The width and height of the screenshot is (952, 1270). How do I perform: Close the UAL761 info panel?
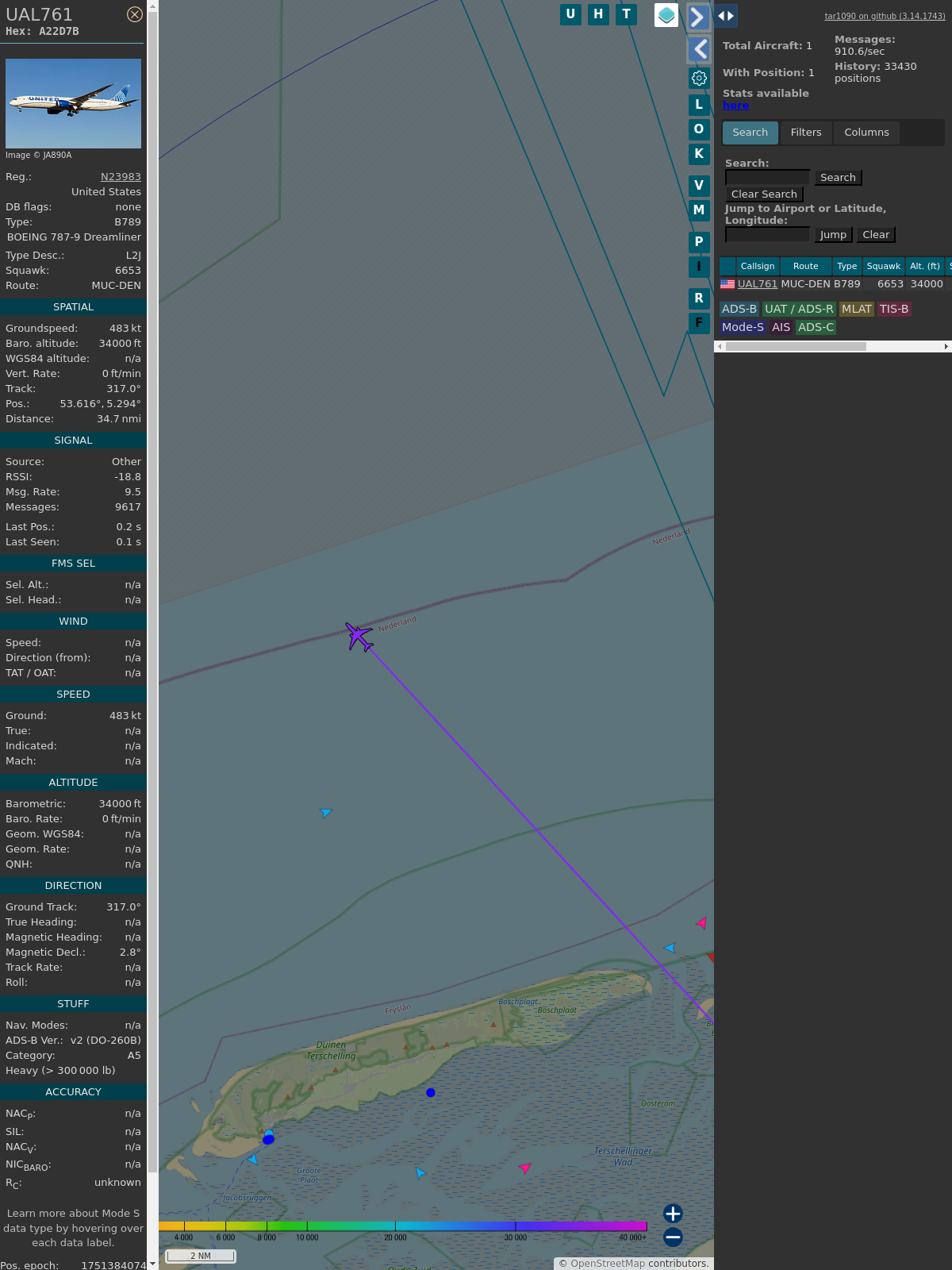[x=135, y=14]
